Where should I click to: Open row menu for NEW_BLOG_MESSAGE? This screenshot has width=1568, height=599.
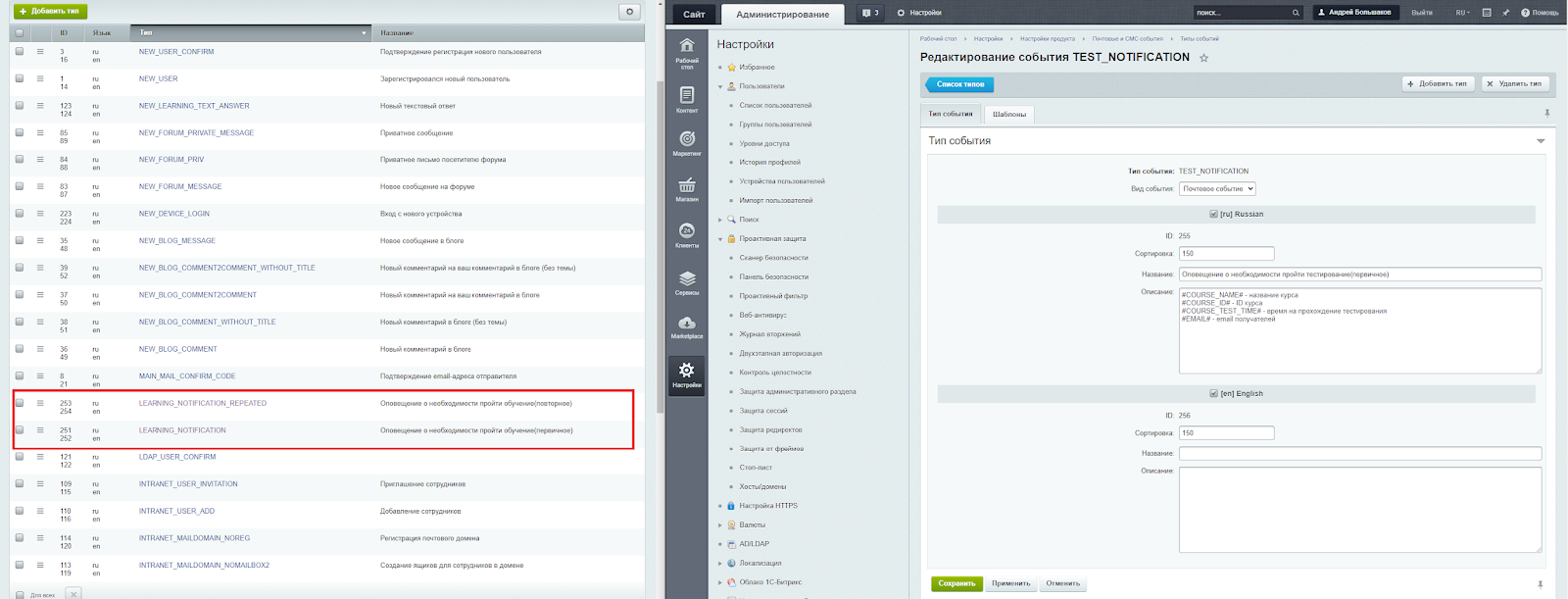pos(40,240)
